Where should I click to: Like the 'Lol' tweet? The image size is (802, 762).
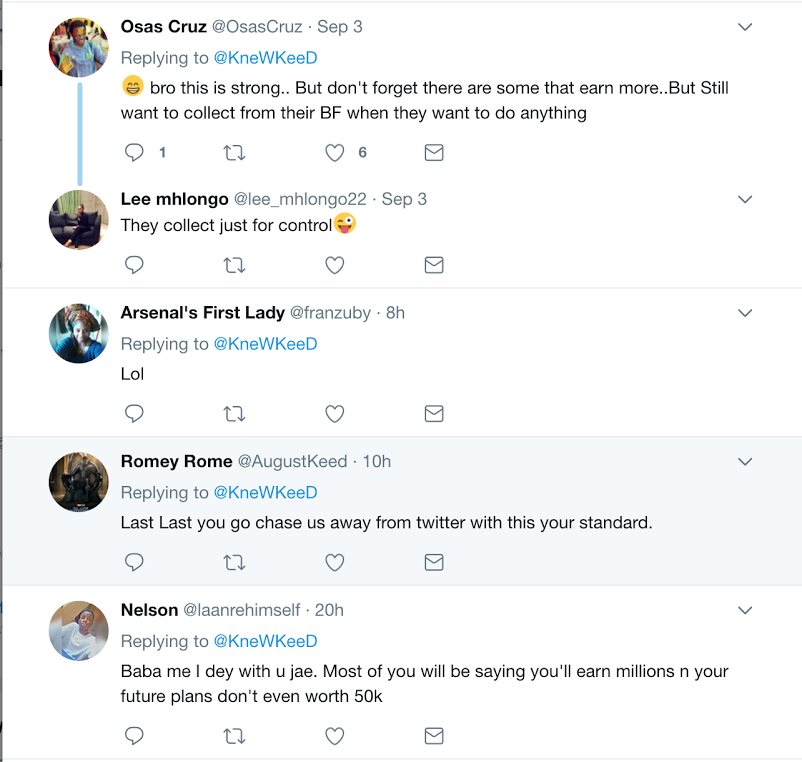[x=335, y=414]
